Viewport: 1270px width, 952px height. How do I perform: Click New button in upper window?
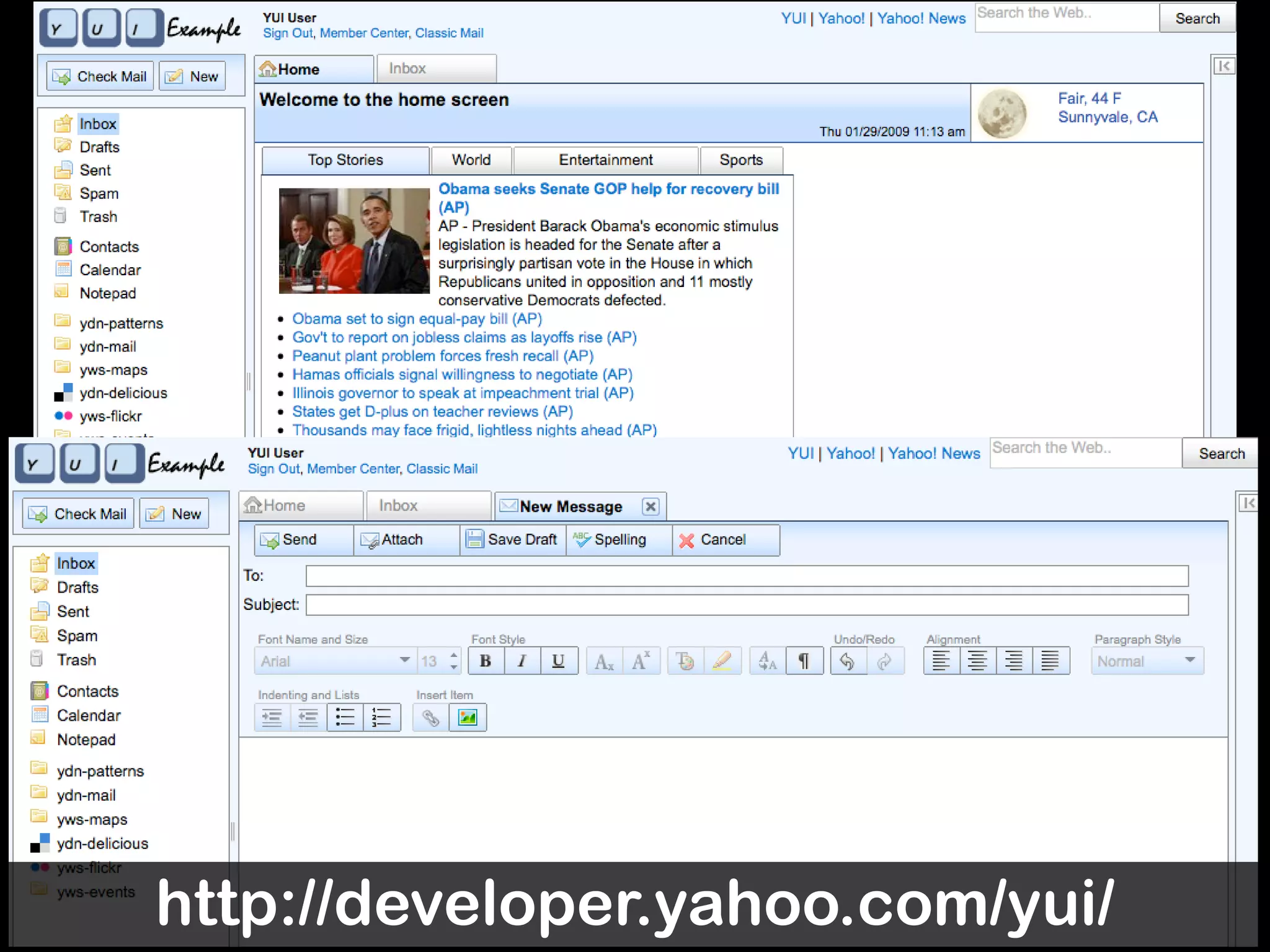[x=192, y=76]
